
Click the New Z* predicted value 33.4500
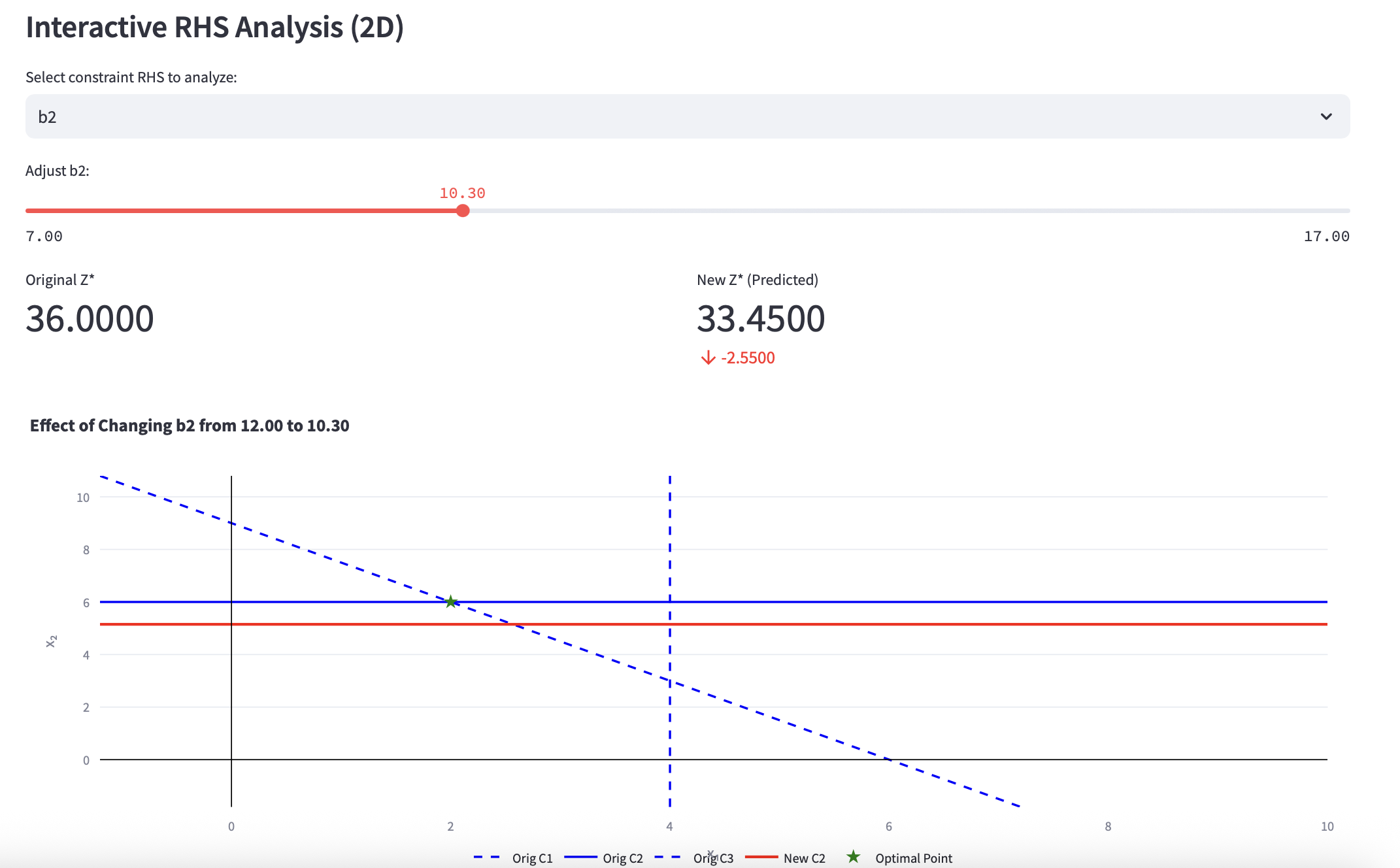coord(761,318)
